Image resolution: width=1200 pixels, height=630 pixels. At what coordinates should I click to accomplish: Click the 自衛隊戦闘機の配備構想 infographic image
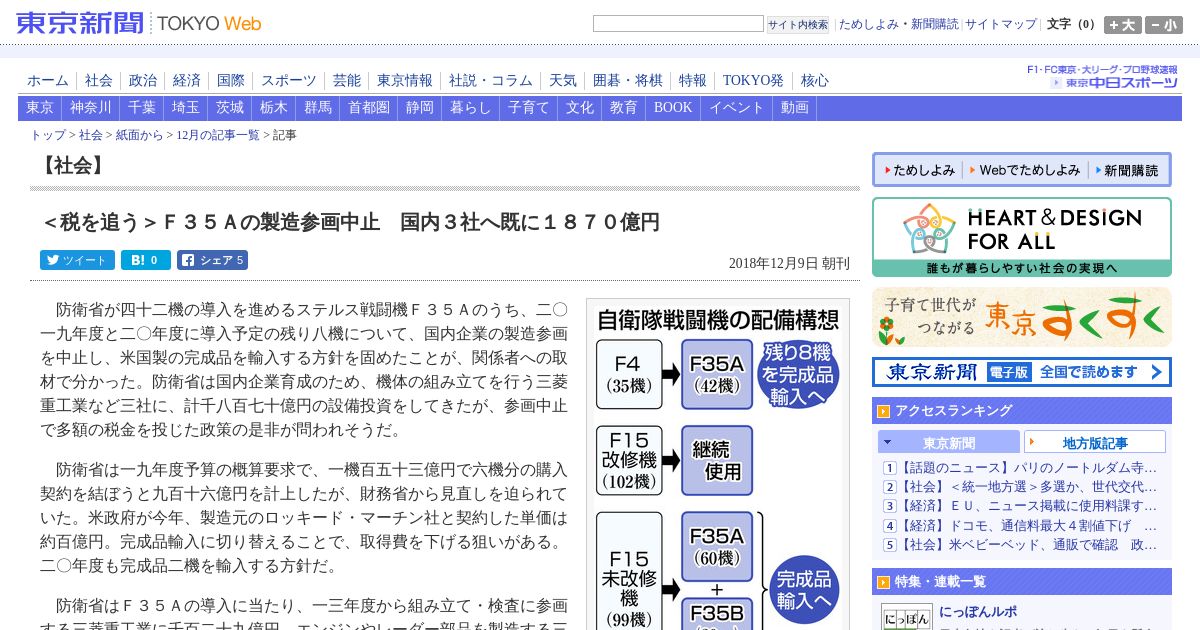point(718,464)
